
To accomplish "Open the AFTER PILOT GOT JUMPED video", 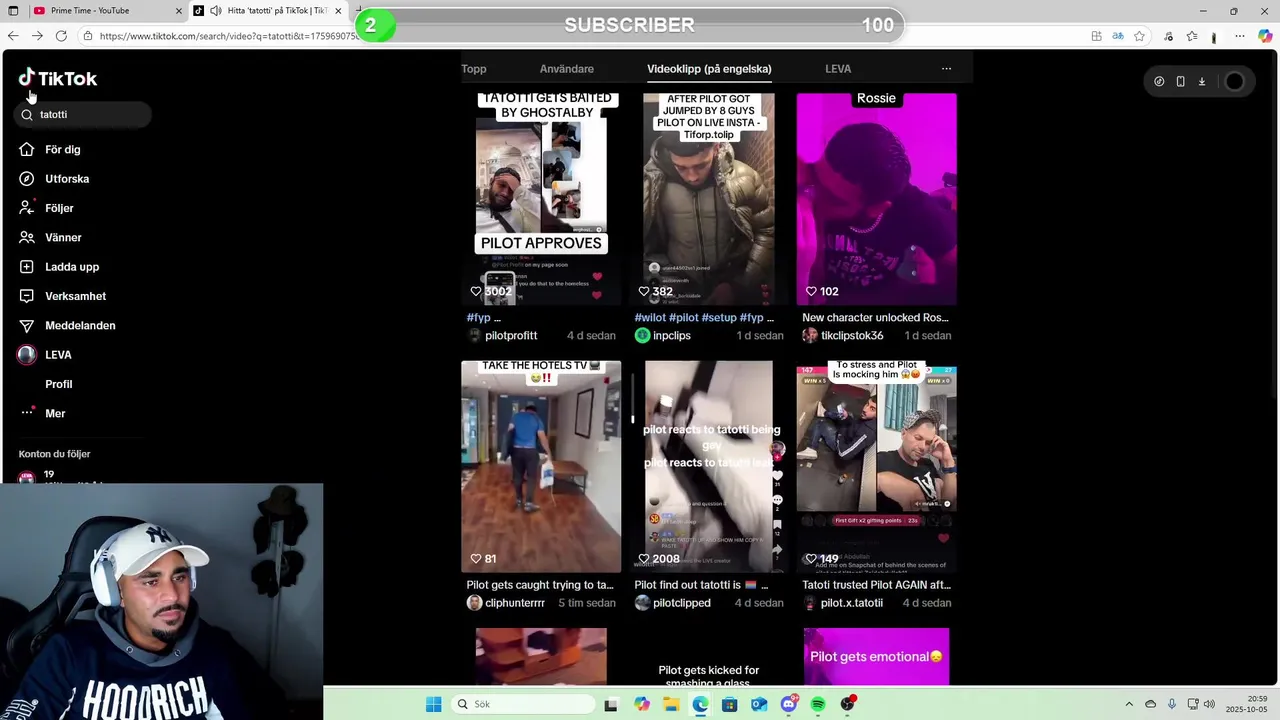I will tap(709, 199).
